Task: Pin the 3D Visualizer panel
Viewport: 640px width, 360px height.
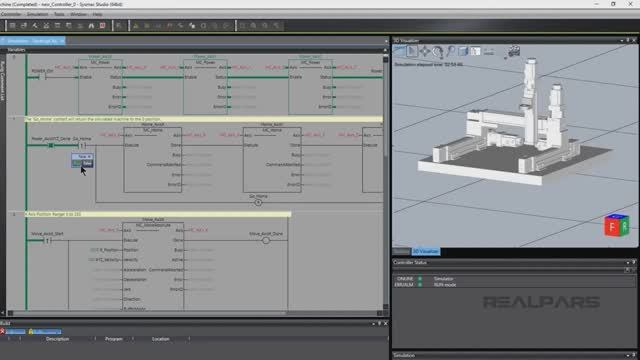Action: coord(628,40)
